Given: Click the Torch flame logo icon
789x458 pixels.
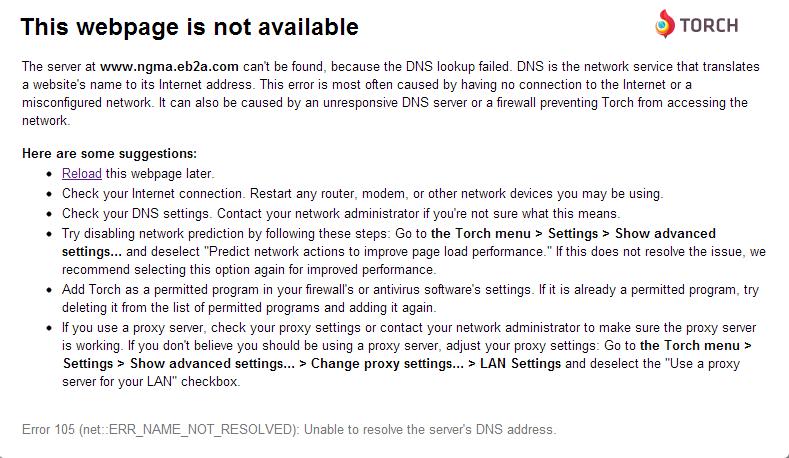Looking at the screenshot, I should (665, 25).
